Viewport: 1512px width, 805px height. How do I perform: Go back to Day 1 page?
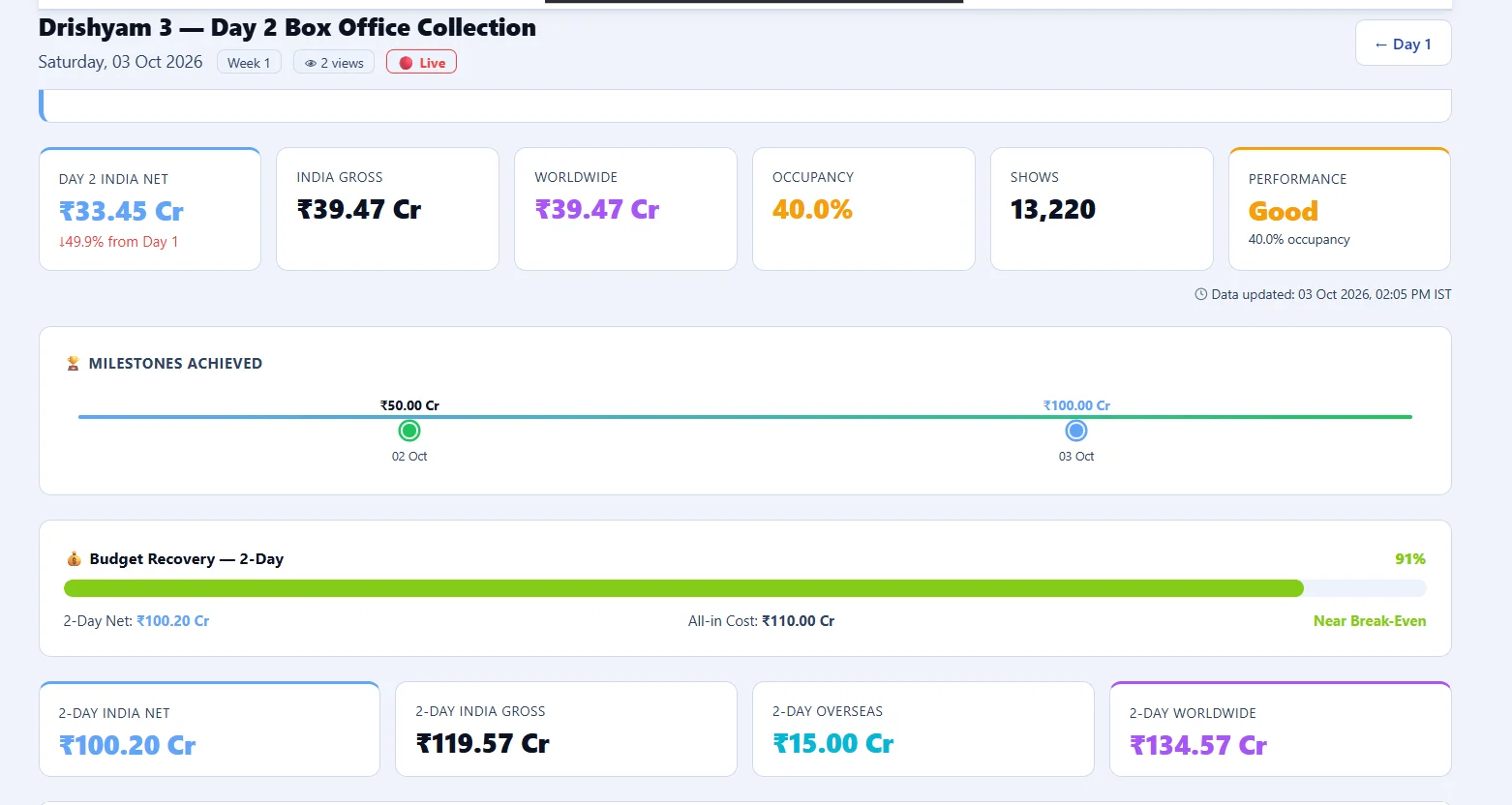1403,44
